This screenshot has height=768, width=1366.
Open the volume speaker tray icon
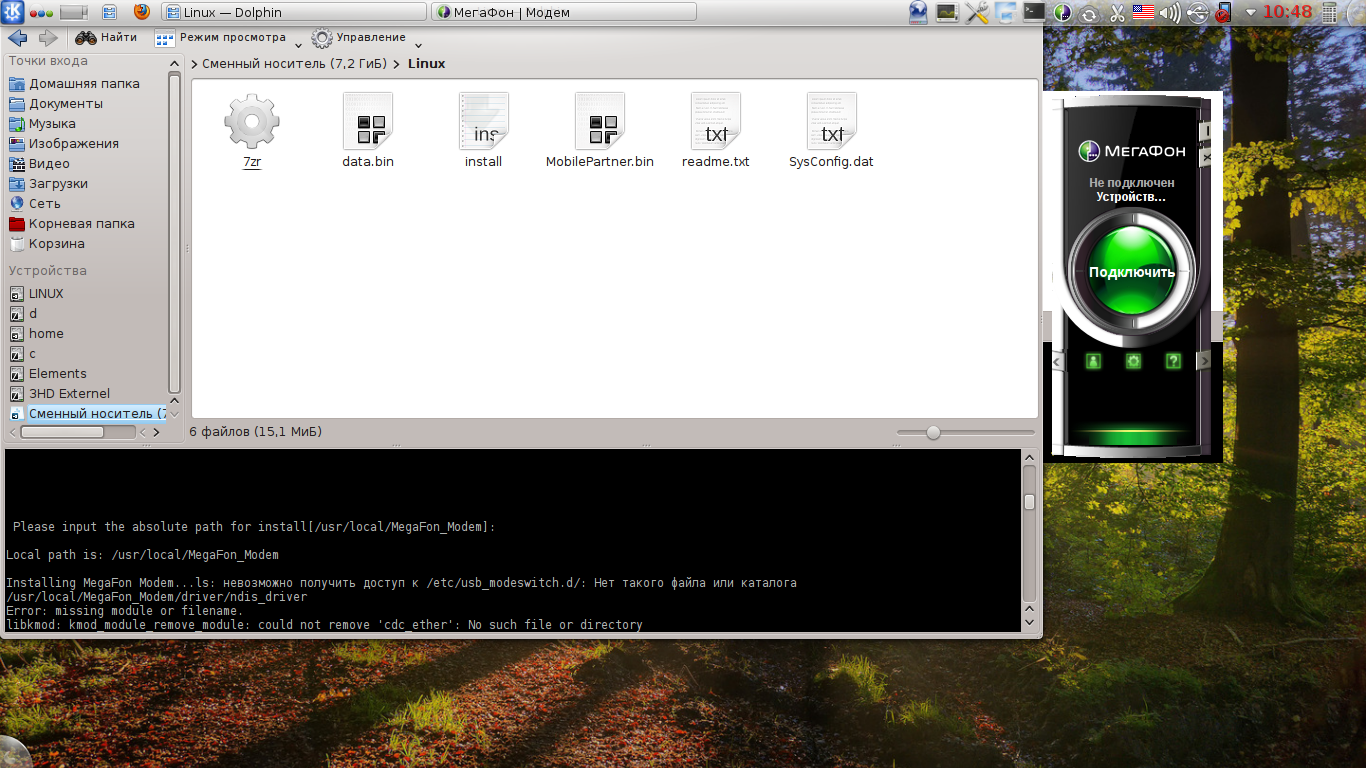tap(1169, 13)
